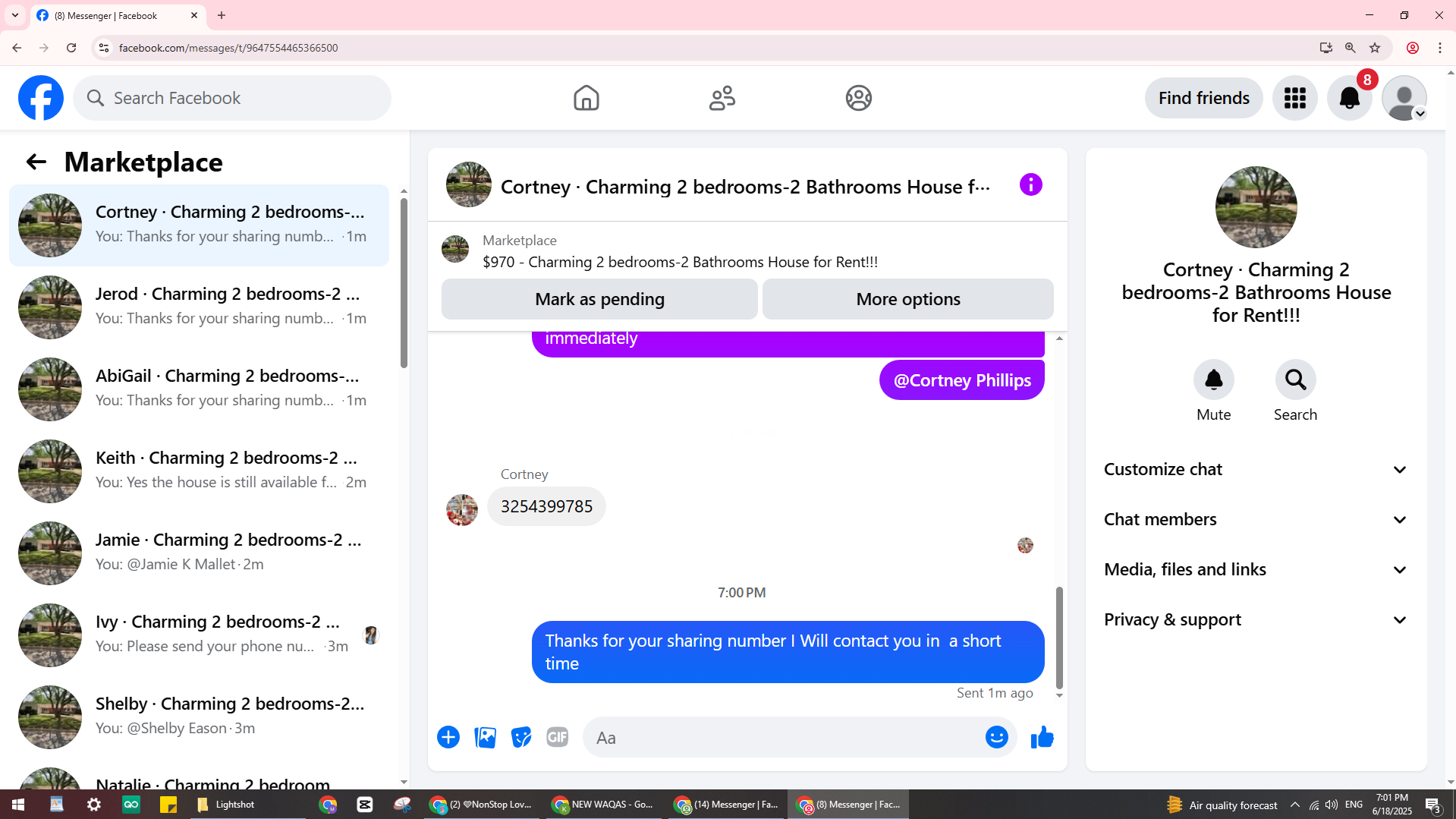Open a new browser tab
The width and height of the screenshot is (1456, 819).
pyautogui.click(x=222, y=15)
